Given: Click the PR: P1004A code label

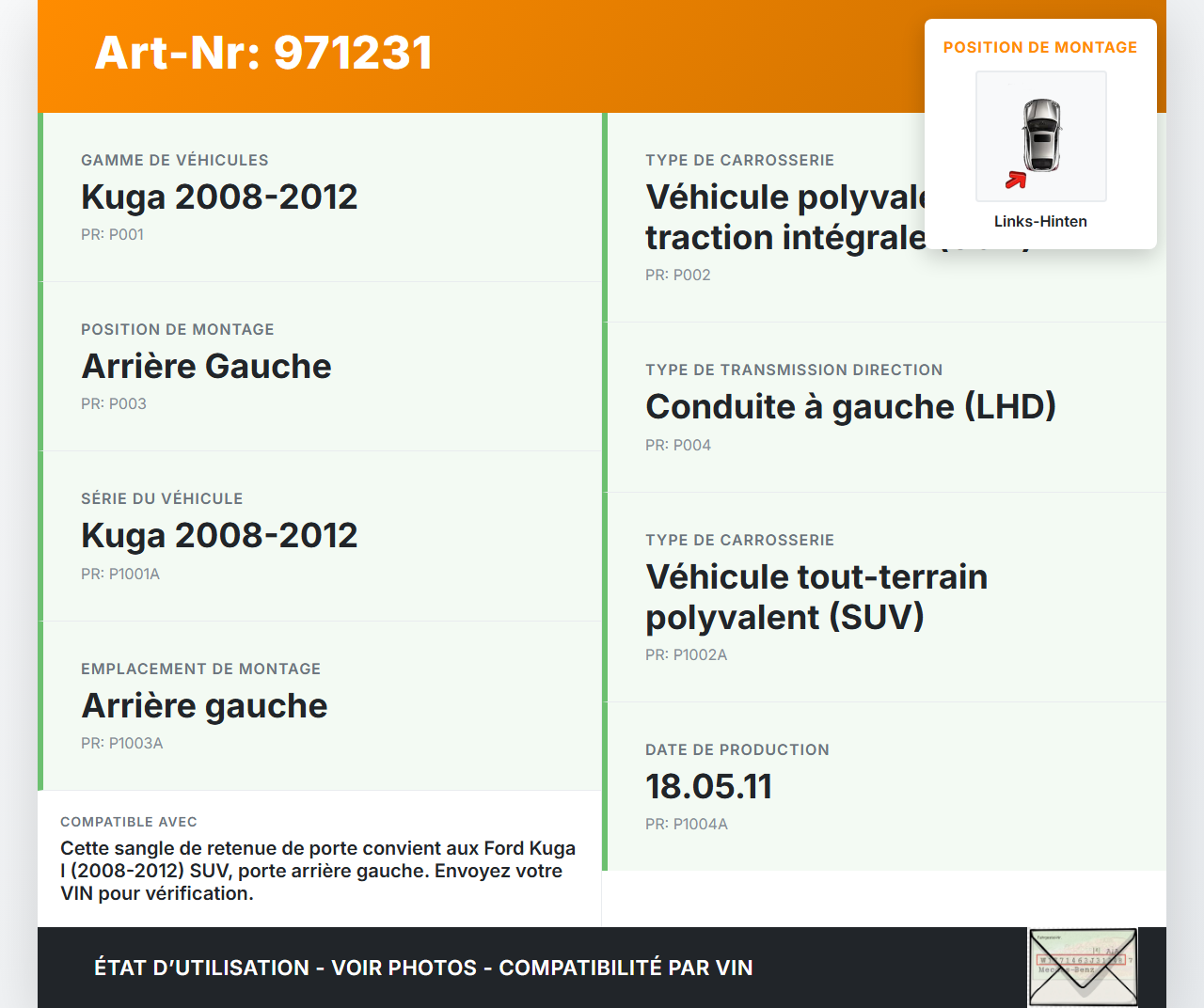Looking at the screenshot, I should pyautogui.click(x=686, y=824).
